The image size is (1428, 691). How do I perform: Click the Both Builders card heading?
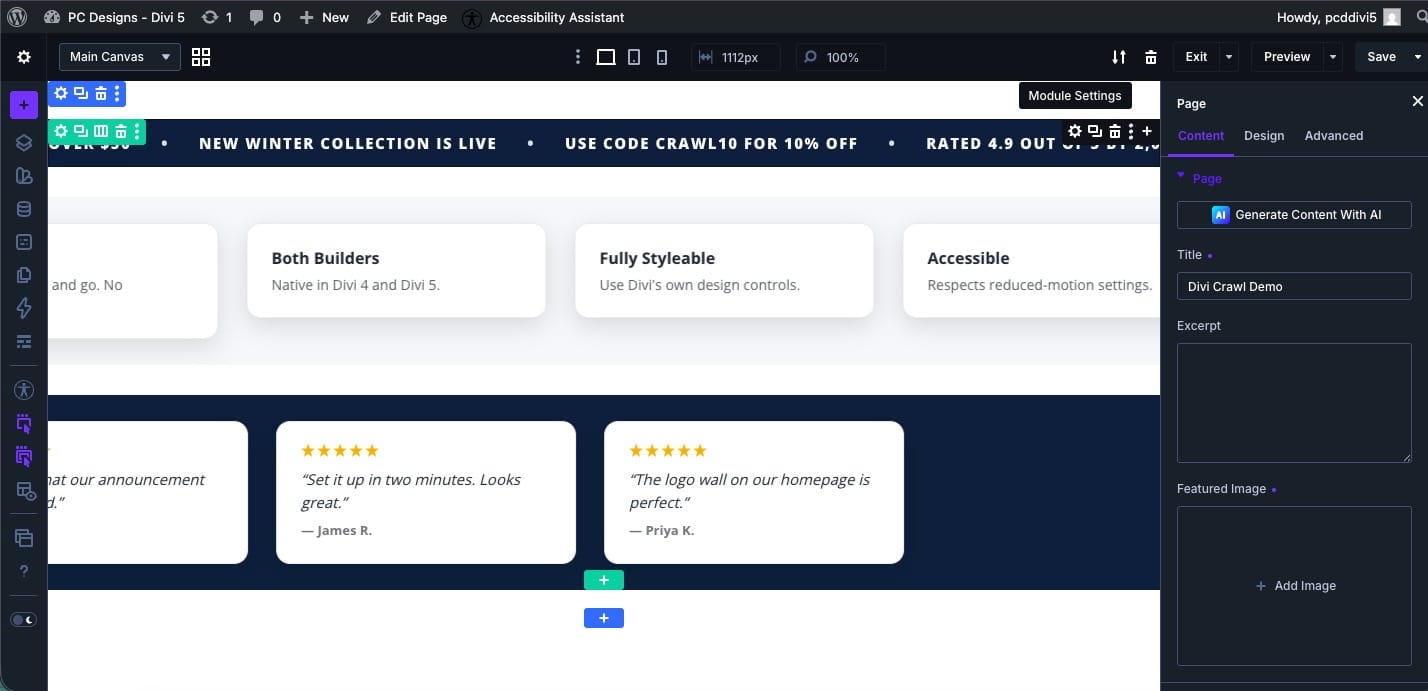pyautogui.click(x=325, y=258)
